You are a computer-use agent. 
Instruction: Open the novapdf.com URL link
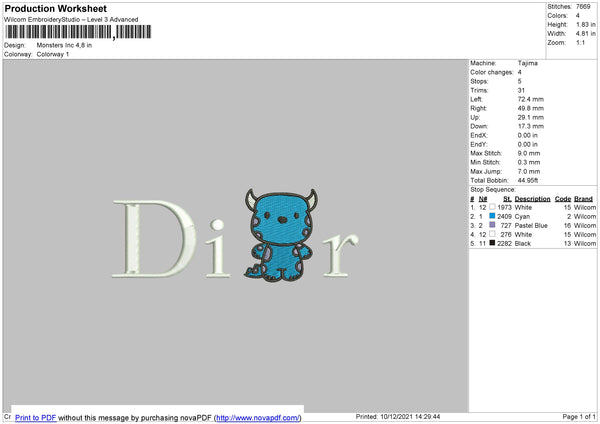258,417
